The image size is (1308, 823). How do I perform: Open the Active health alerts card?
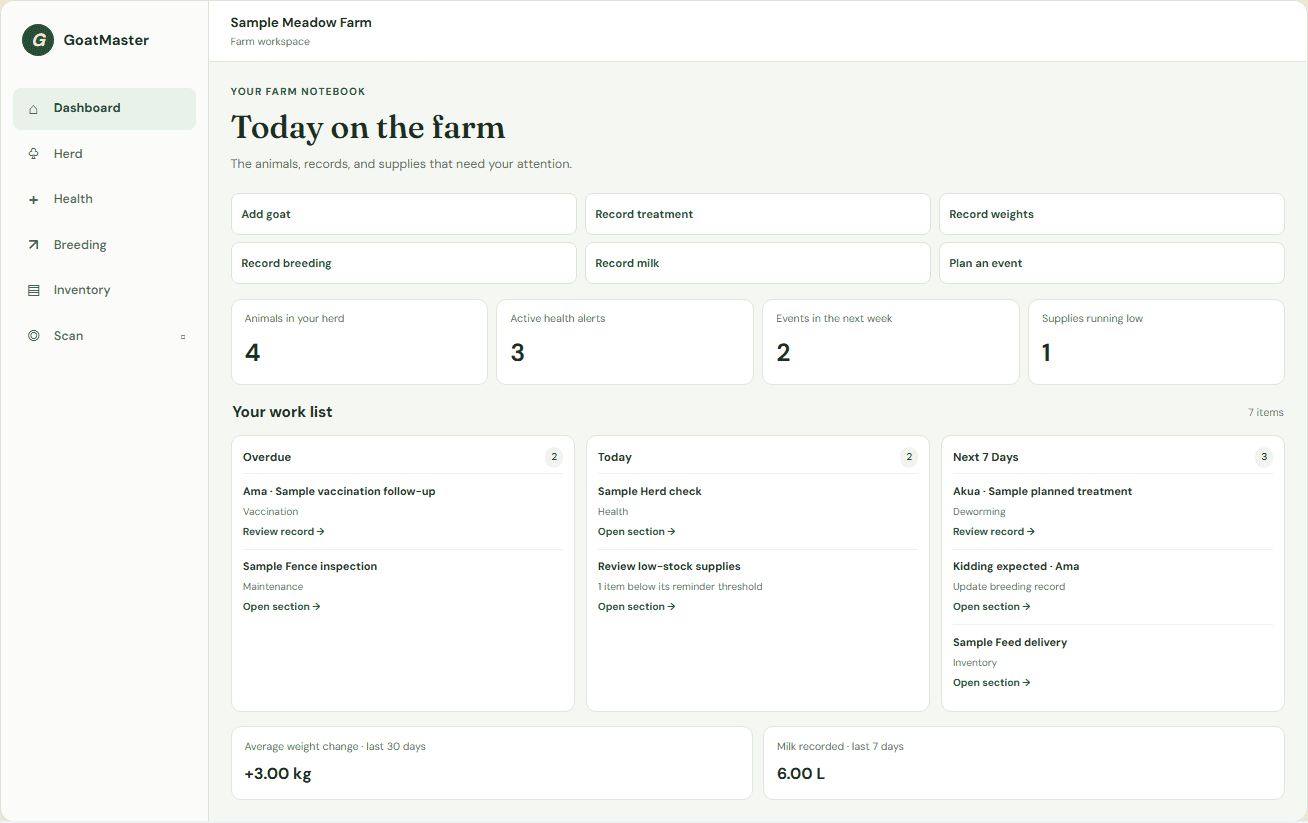pos(625,342)
